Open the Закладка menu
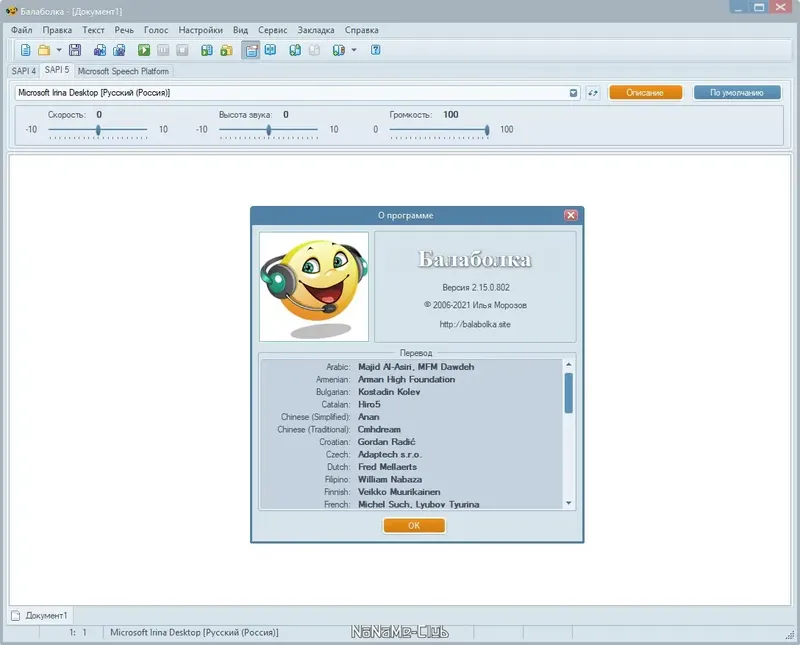800x645 pixels. click(316, 30)
